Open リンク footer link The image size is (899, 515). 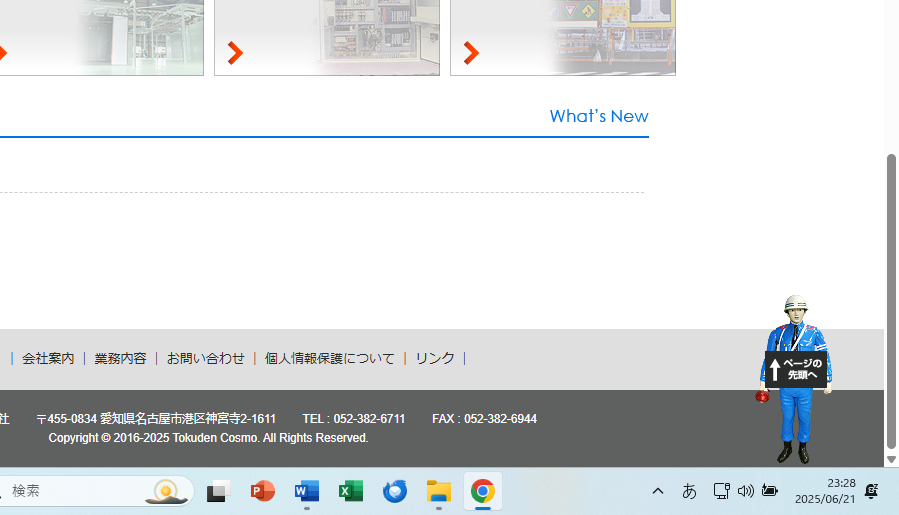pos(434,358)
